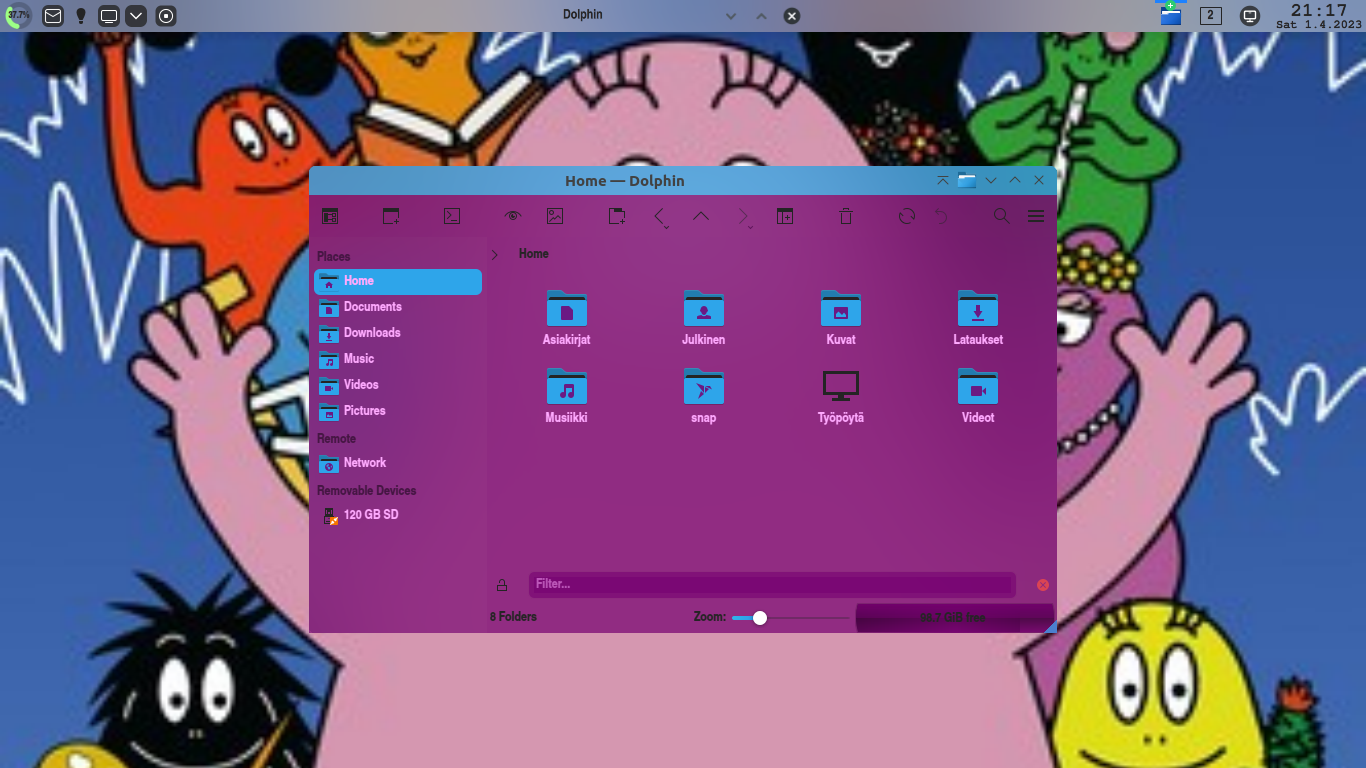Image resolution: width=1366 pixels, height=768 pixels.
Task: Select the Asiakirjat folder
Action: [x=567, y=318]
